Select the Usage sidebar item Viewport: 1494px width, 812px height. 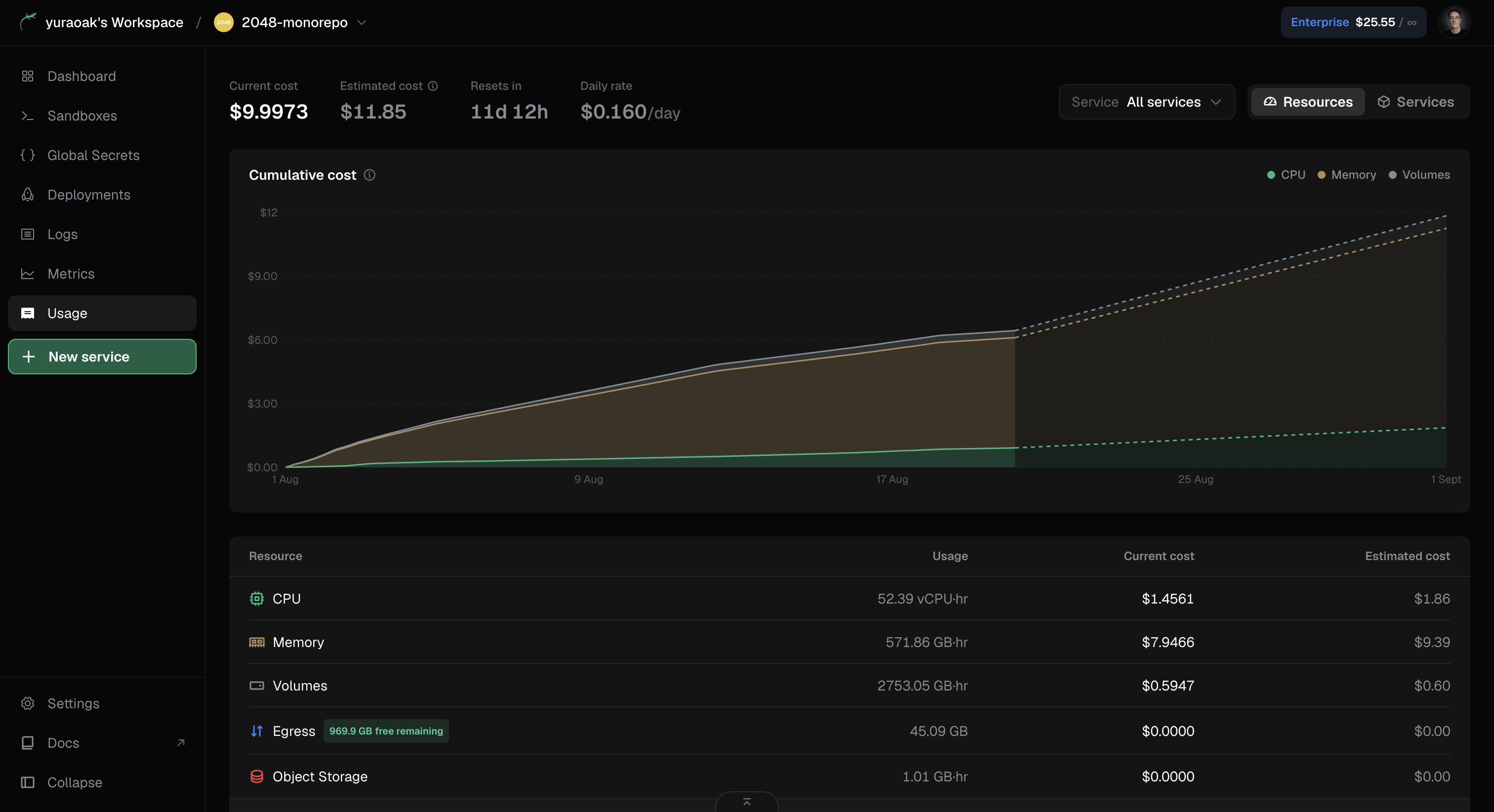[102, 313]
